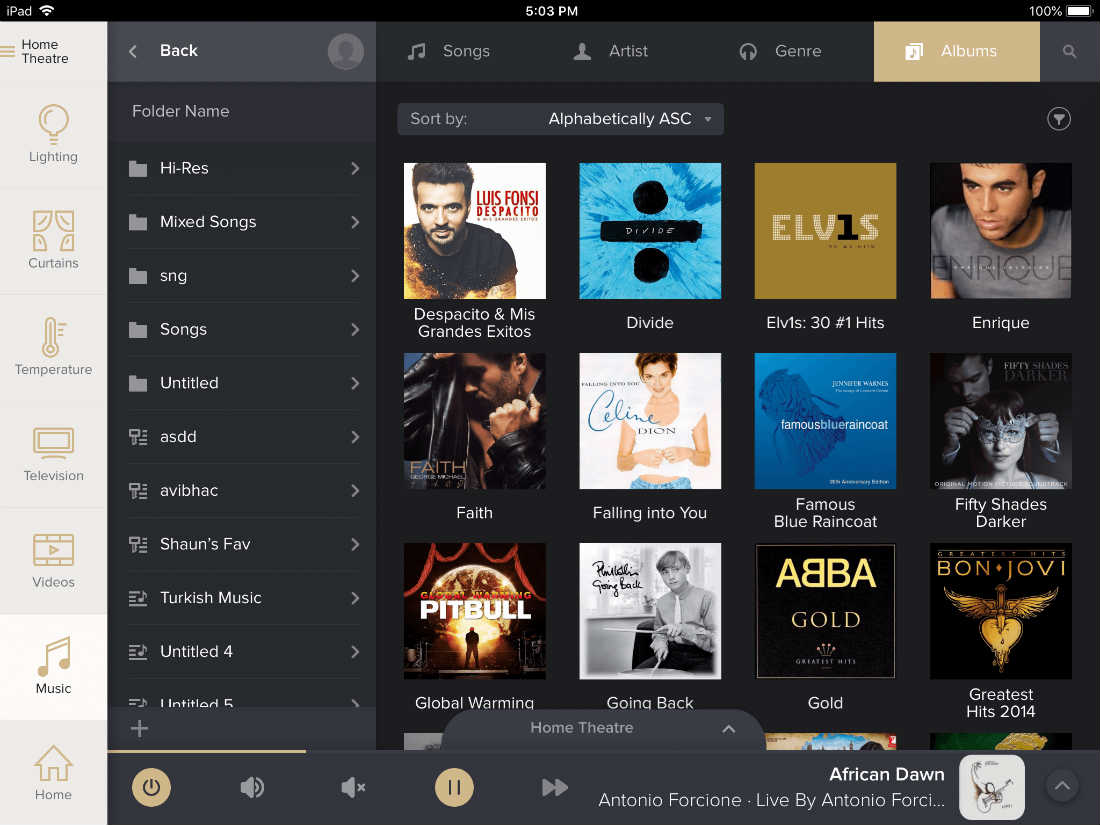1100x825 pixels.
Task: Open the Turkish Music playlist
Action: click(x=244, y=598)
